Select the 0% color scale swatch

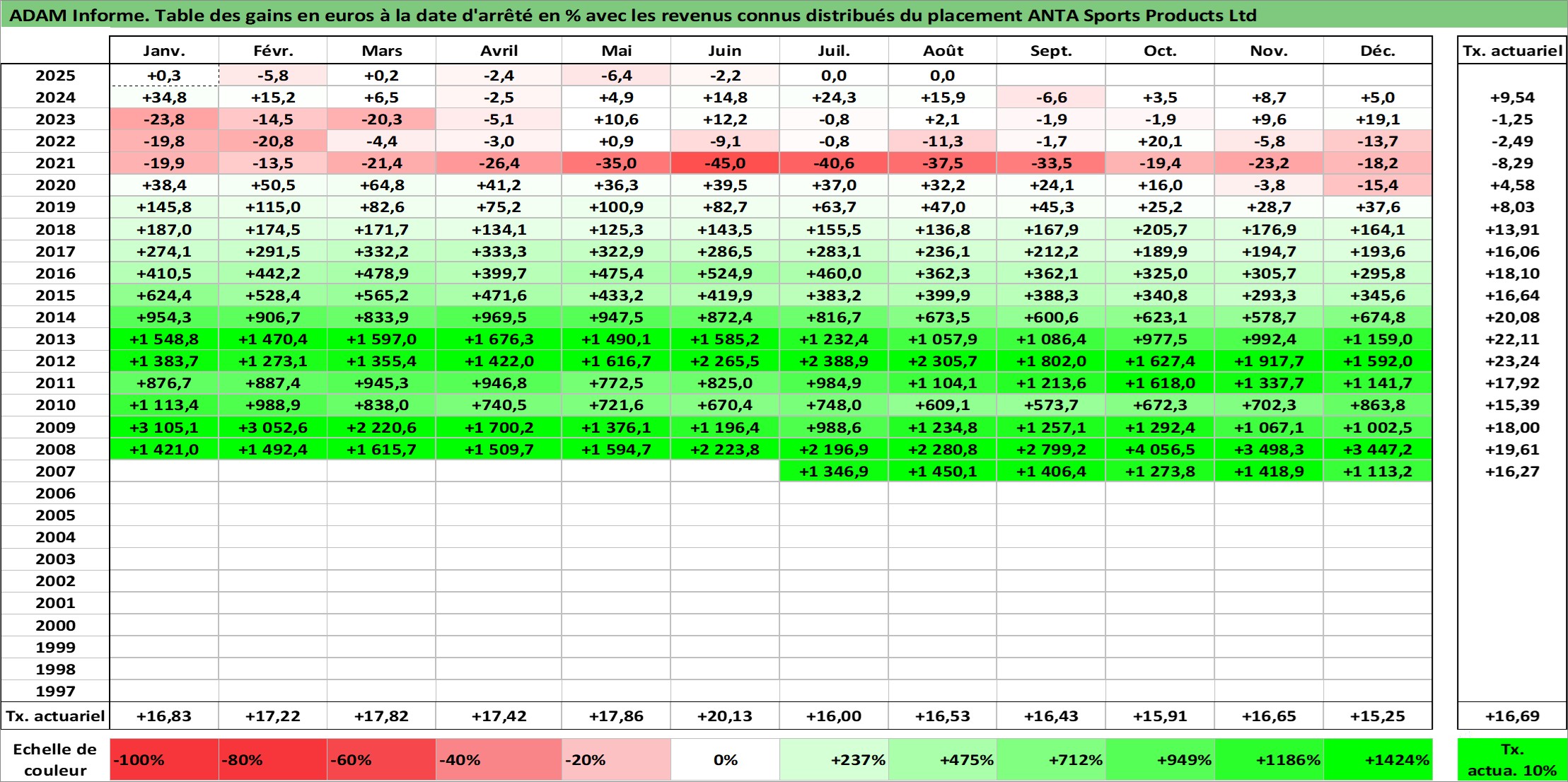coord(725,760)
